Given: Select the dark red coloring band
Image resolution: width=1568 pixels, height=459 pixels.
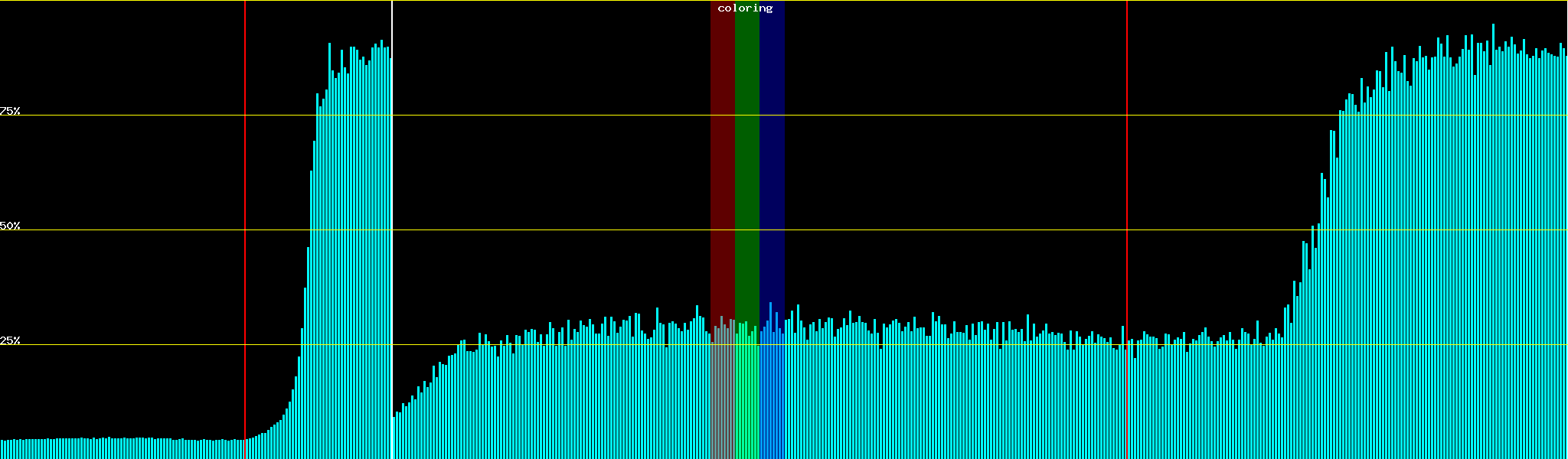Looking at the screenshot, I should 722,153.
